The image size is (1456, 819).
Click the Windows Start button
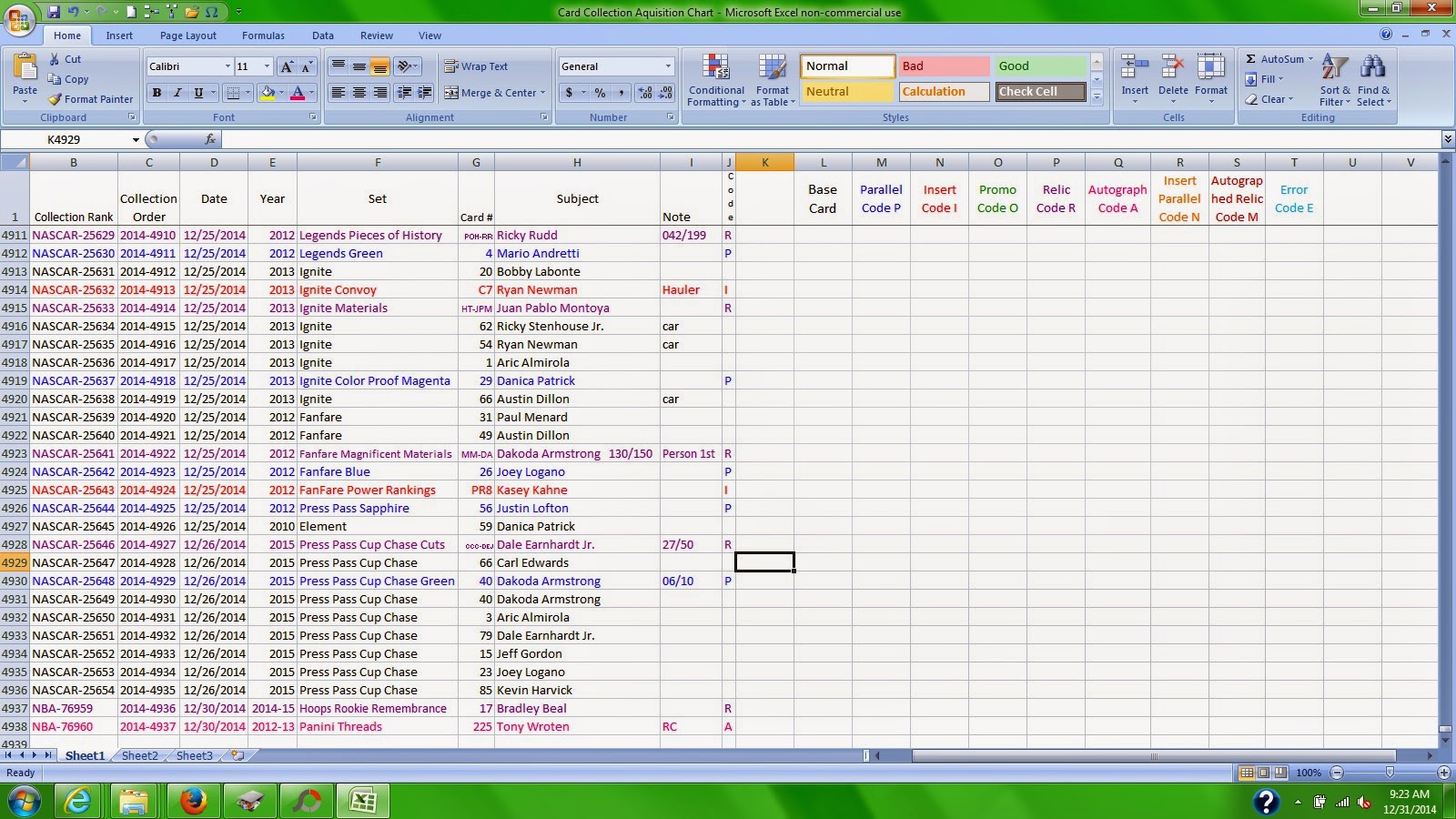click(x=23, y=801)
